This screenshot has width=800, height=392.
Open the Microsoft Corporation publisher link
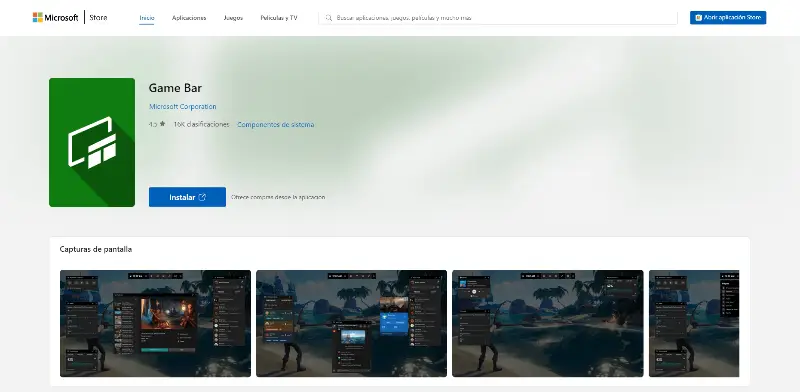tap(183, 107)
